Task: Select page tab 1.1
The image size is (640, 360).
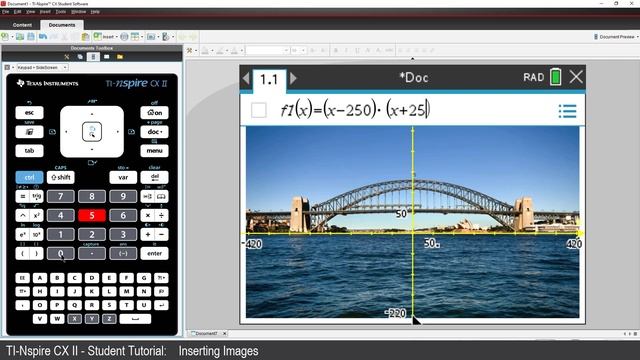Action: tap(269, 80)
